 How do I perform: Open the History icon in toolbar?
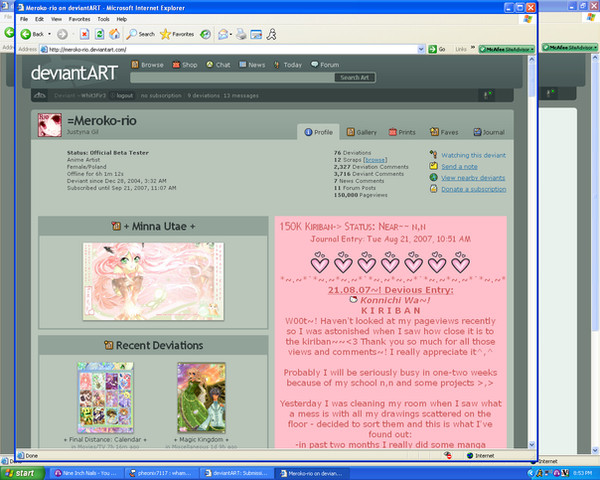[205, 34]
